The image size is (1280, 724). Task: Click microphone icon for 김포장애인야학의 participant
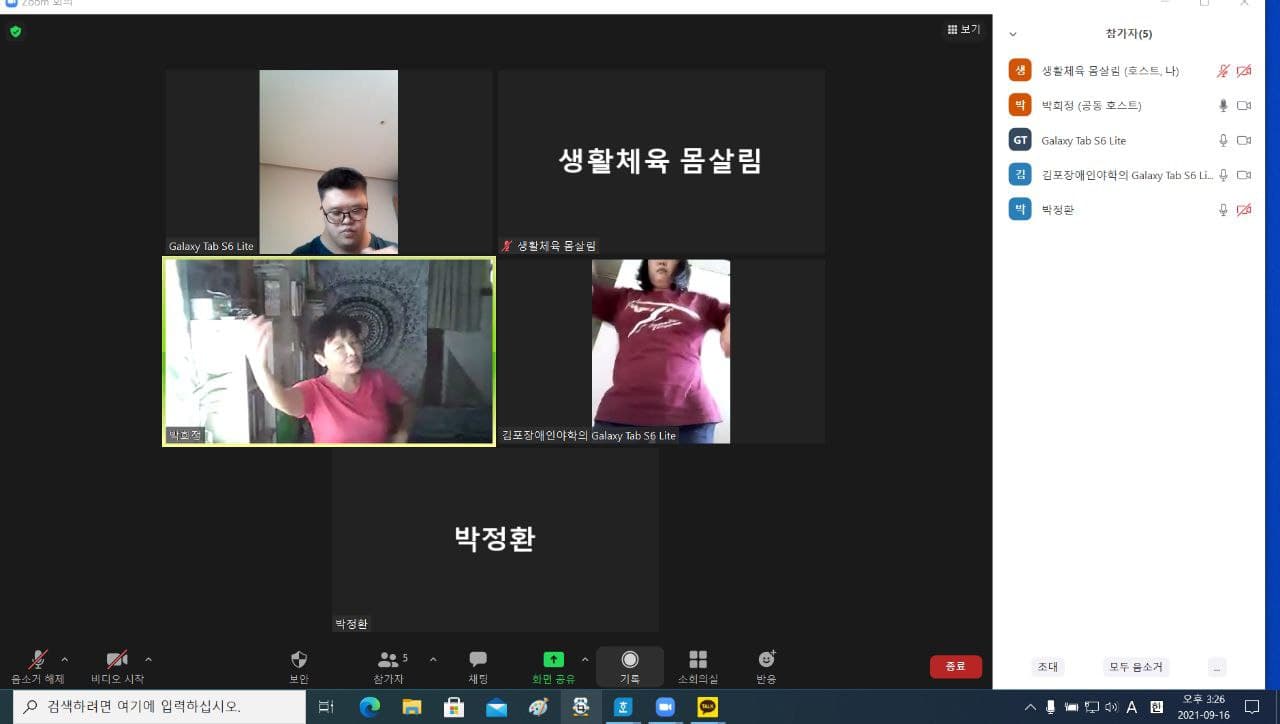click(x=1223, y=175)
